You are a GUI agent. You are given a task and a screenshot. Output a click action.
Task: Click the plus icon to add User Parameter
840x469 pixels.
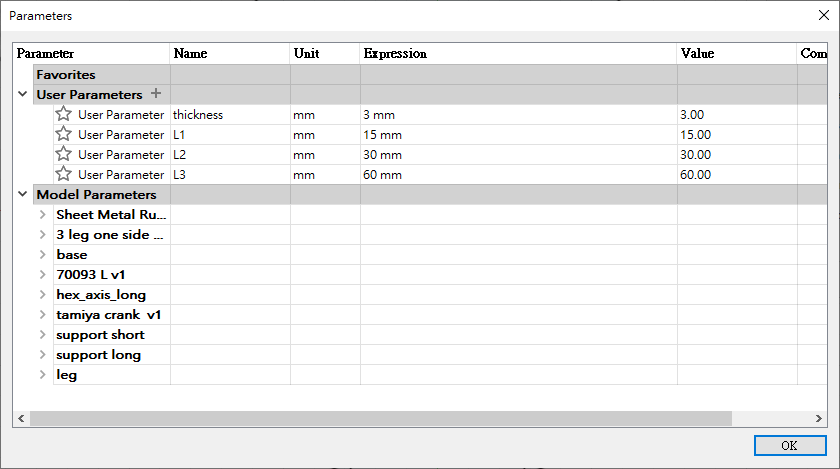[155, 94]
